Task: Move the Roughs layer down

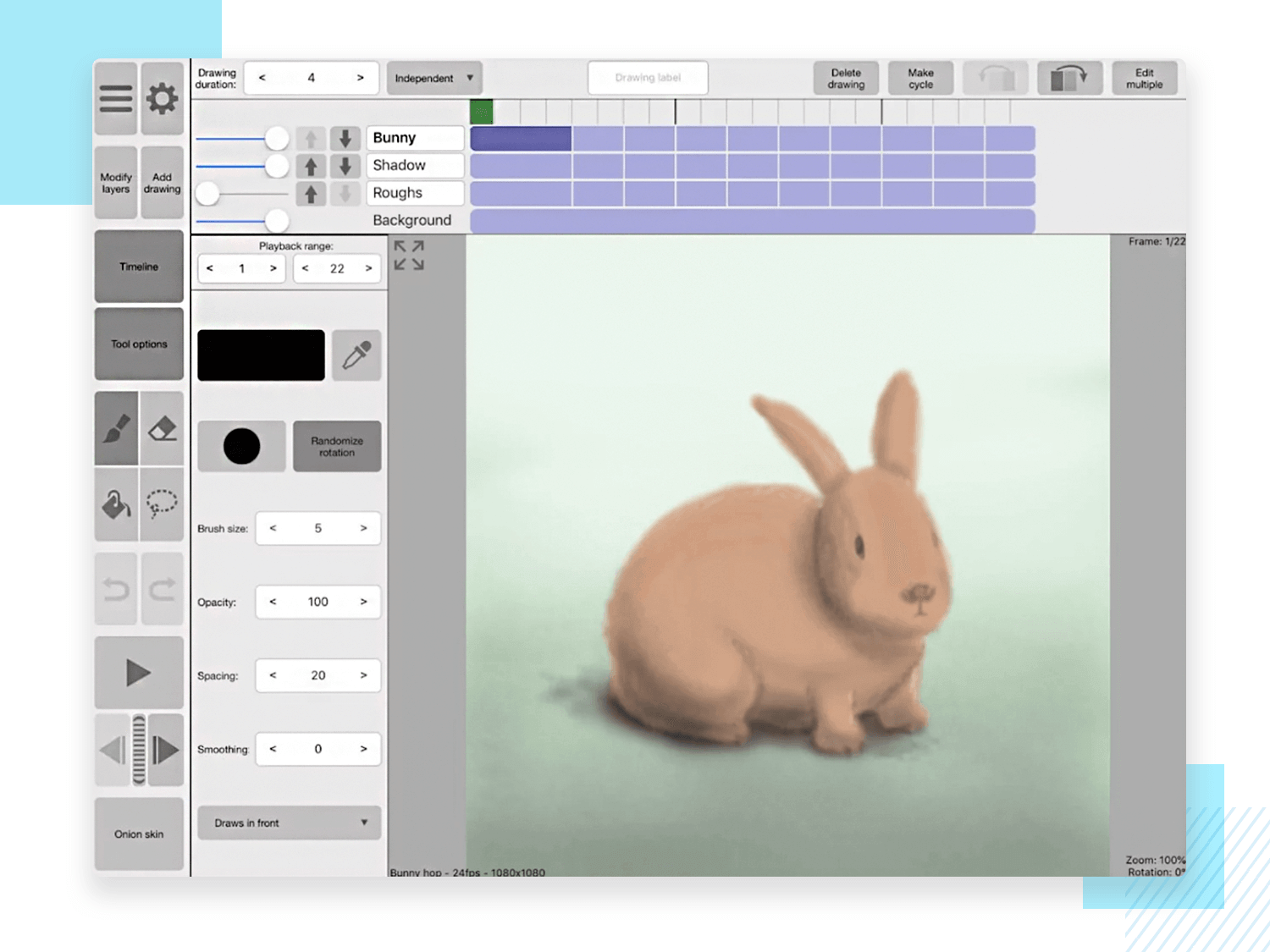Action: (x=345, y=194)
